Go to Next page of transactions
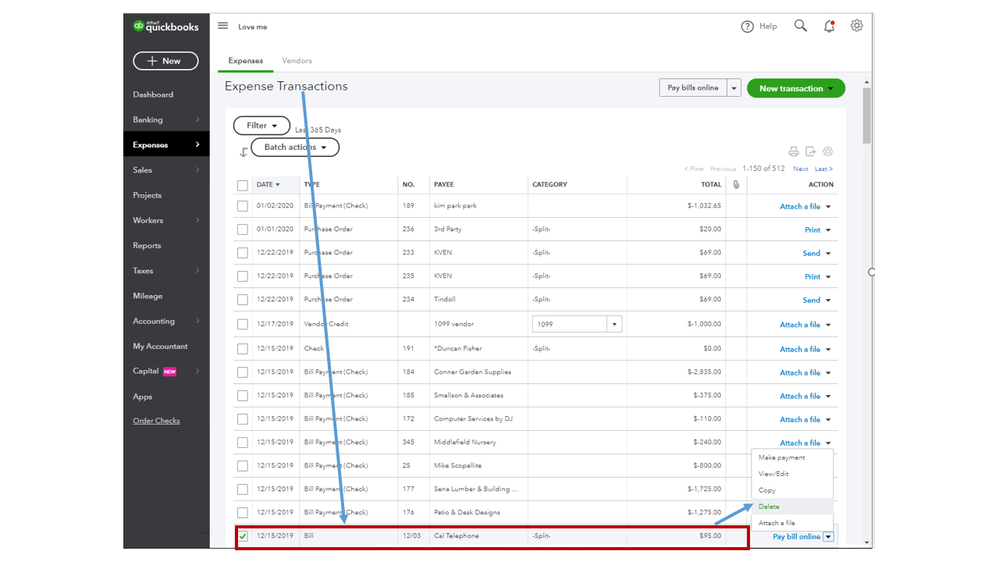Image resolution: width=999 pixels, height=562 pixels. 800,169
